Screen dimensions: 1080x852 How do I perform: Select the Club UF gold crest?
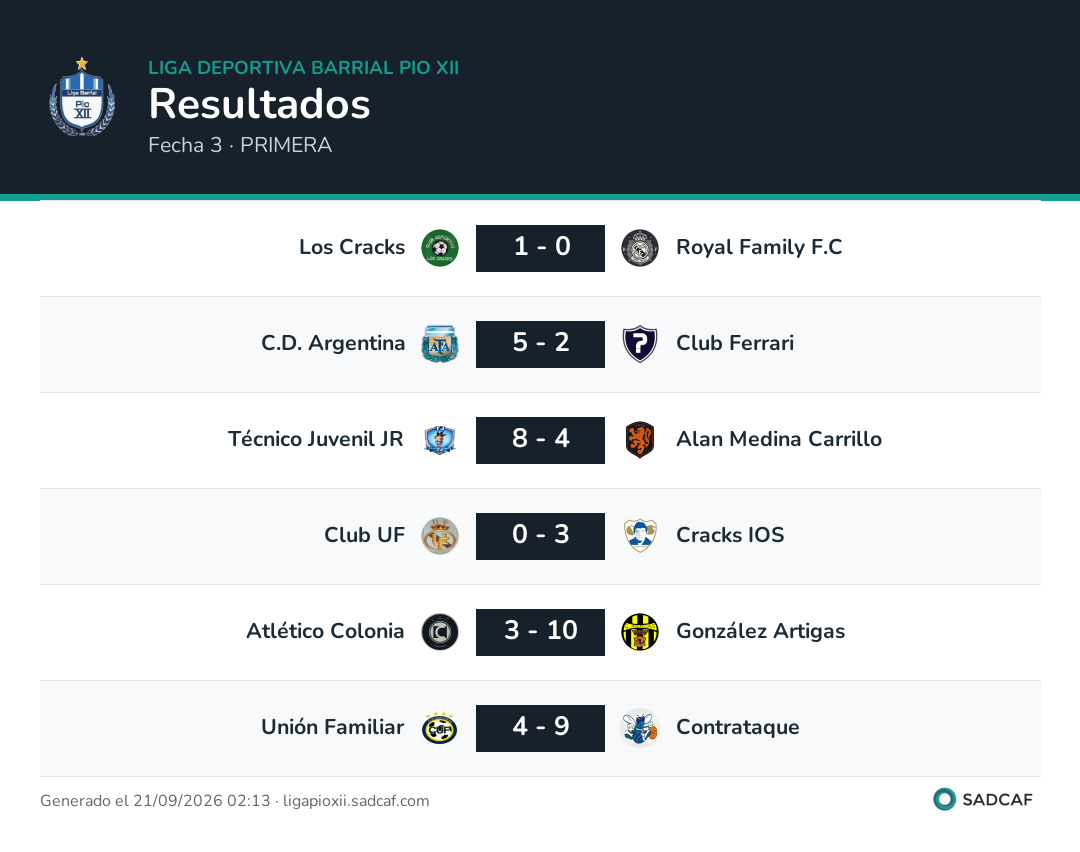coord(439,536)
